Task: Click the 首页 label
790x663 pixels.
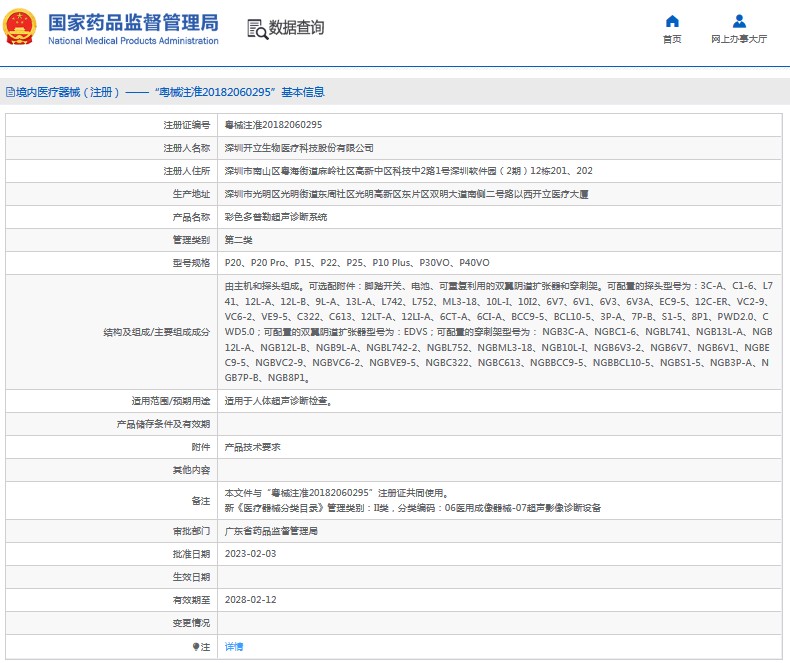Action: (672, 39)
